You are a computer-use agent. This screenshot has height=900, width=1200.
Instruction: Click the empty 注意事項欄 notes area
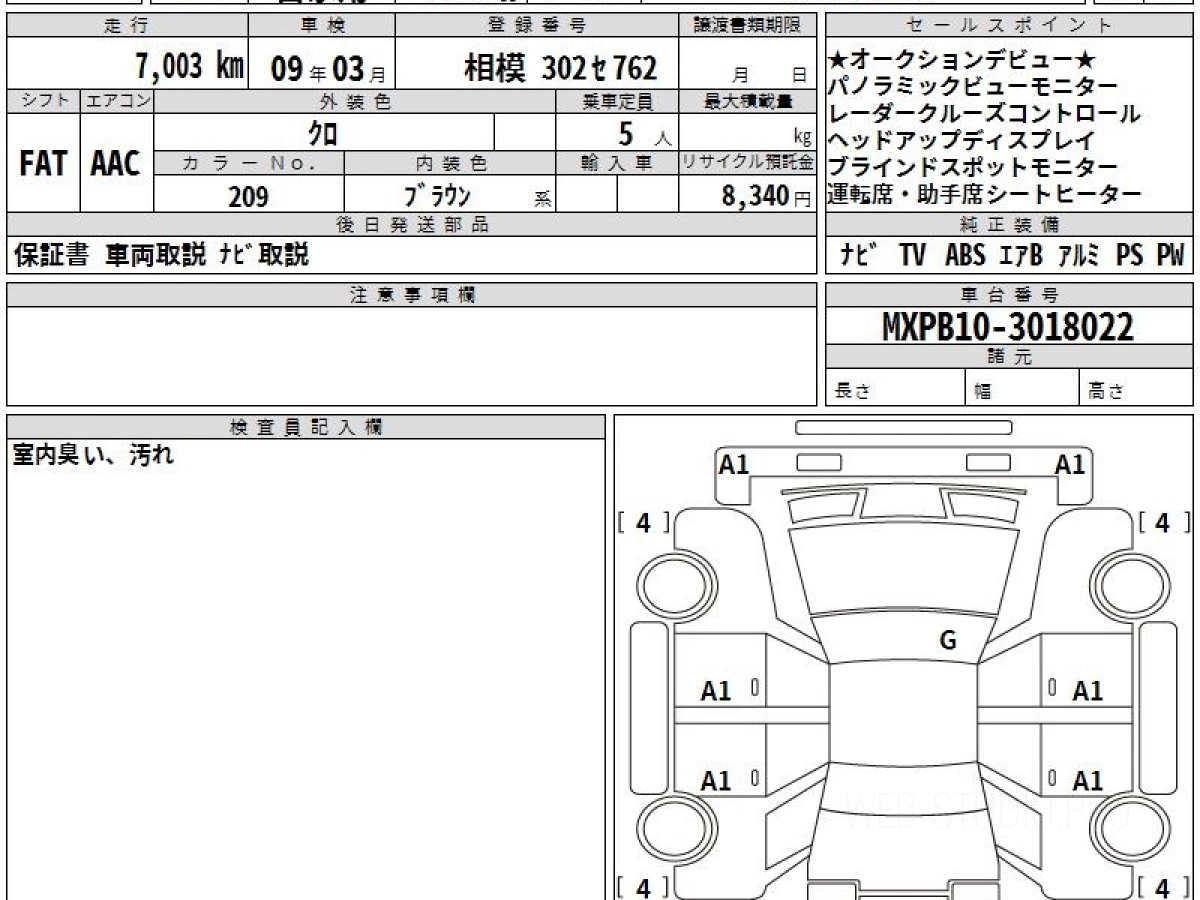(x=411, y=356)
